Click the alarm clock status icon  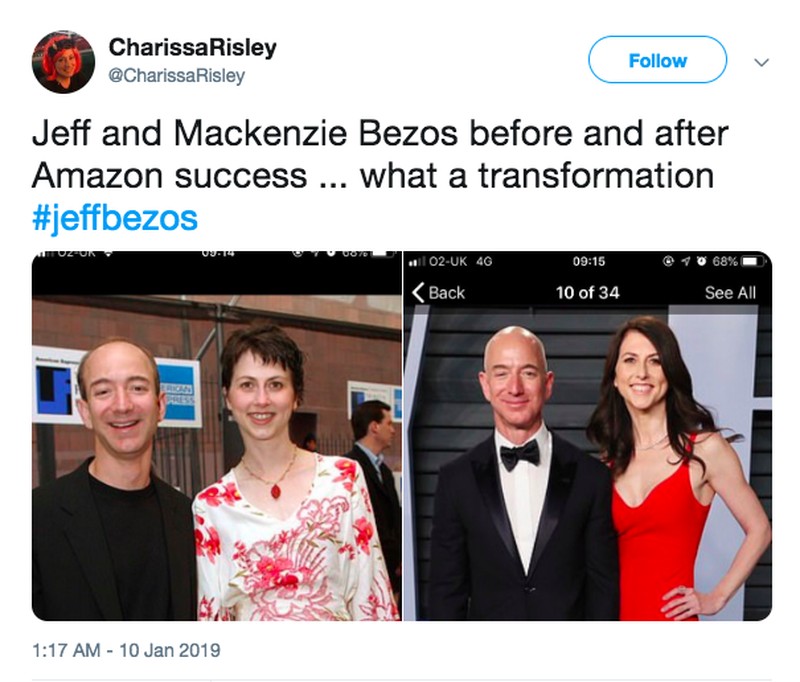click(702, 262)
